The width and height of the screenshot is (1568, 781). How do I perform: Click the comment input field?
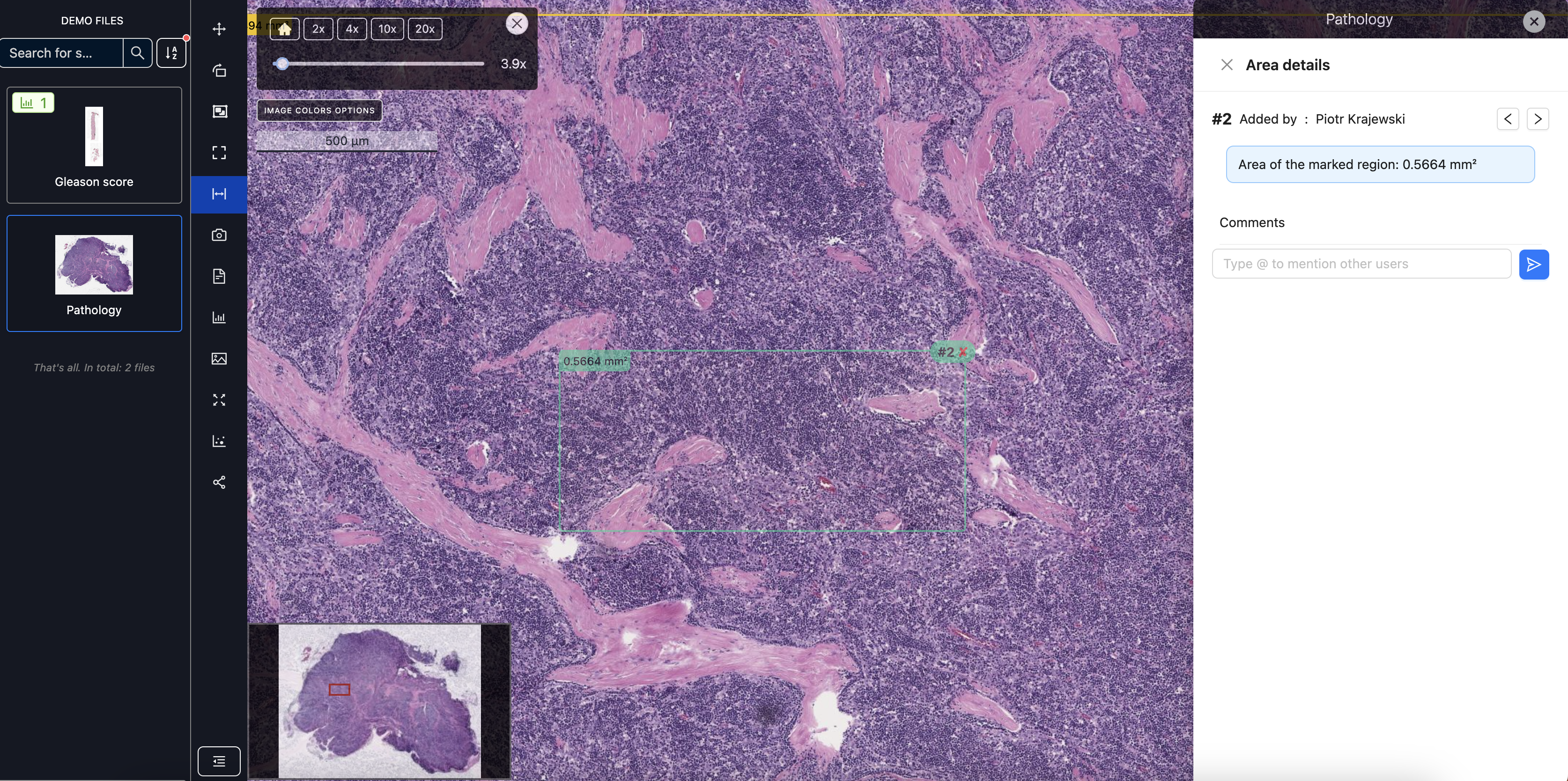1361,264
